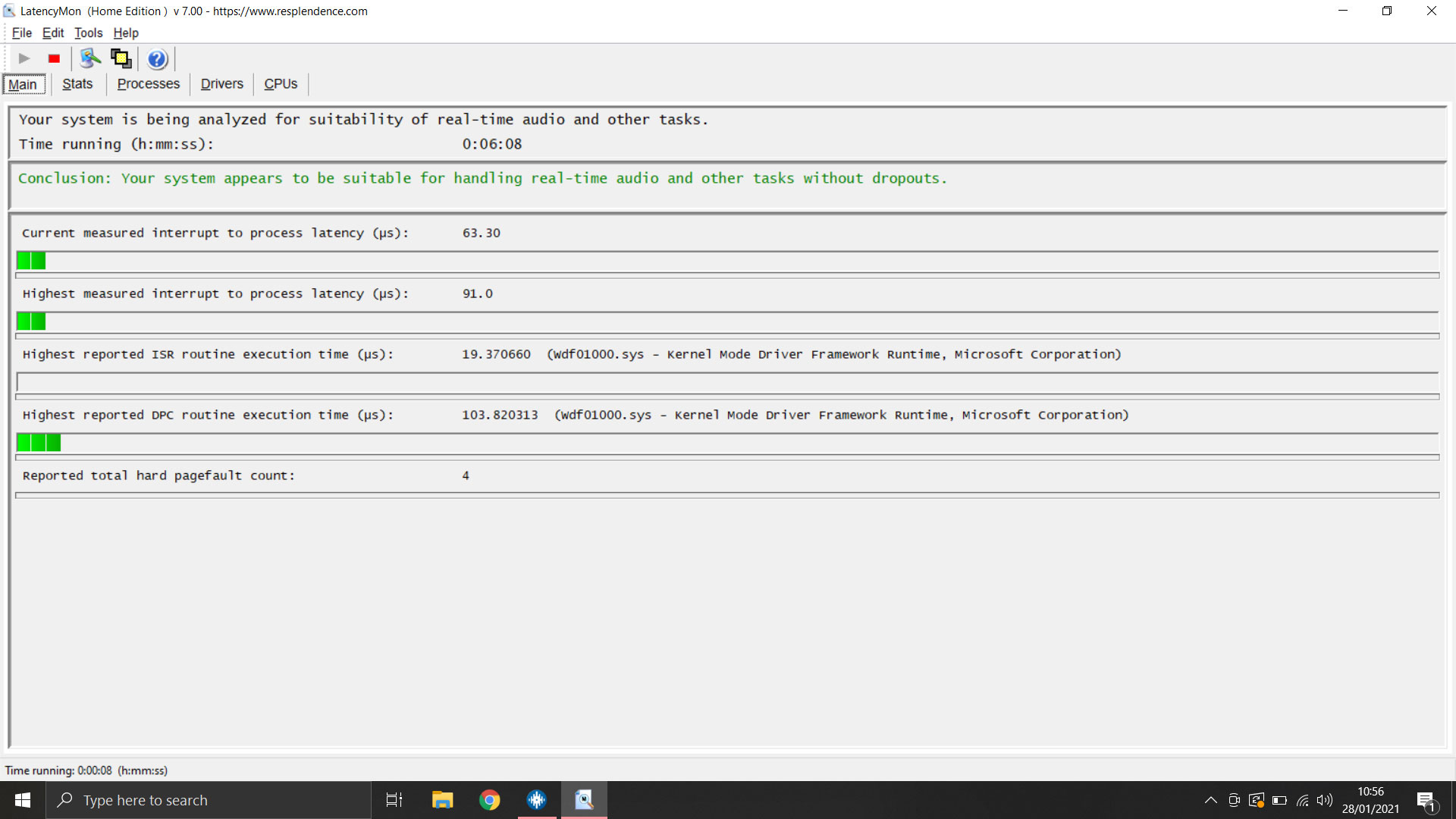This screenshot has height=819, width=1456.
Task: Open Wi-Fi networks from the tray
Action: click(1302, 800)
